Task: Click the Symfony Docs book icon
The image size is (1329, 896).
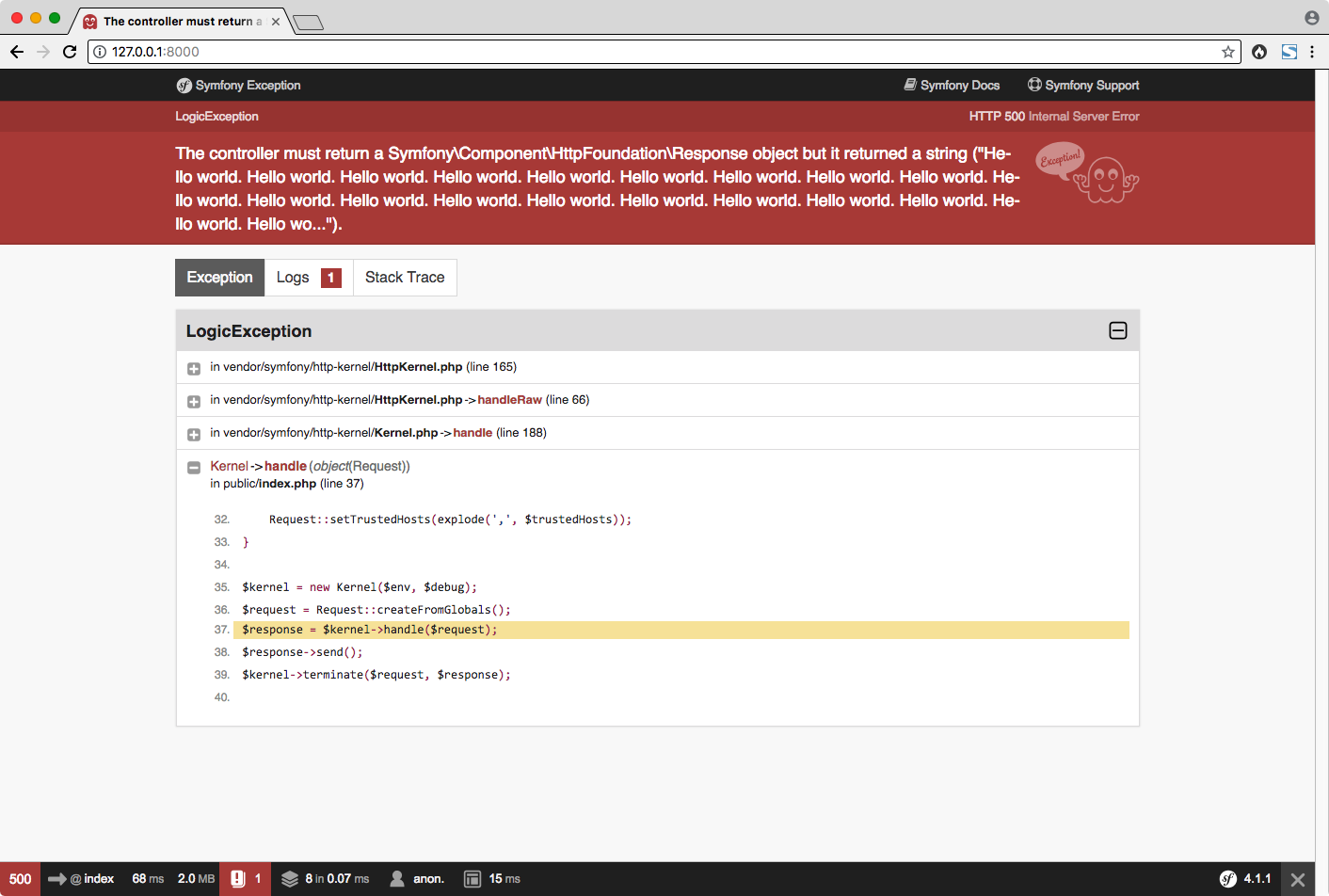Action: (910, 85)
